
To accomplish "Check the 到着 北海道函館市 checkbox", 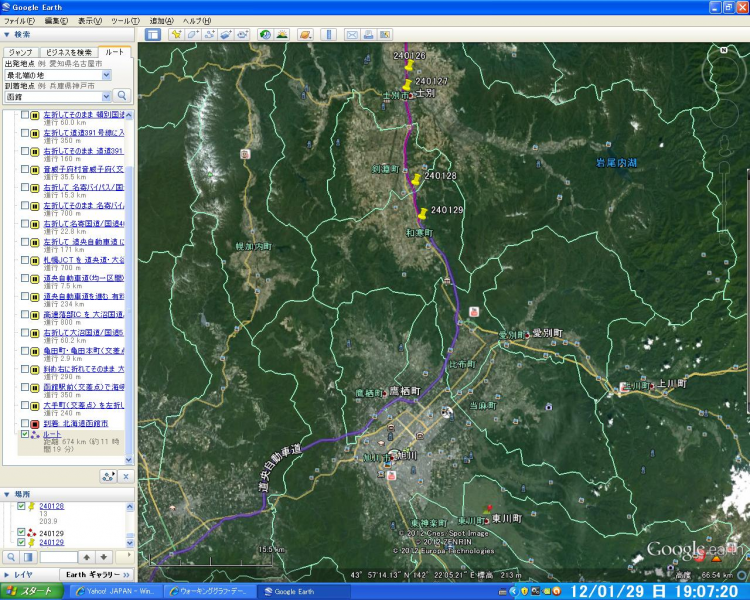I will pyautogui.click(x=25, y=423).
